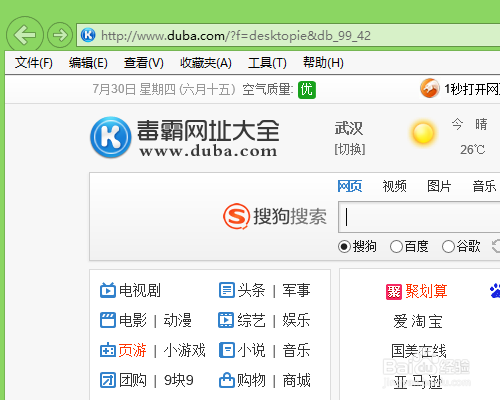The height and width of the screenshot is (400, 500).
Task: Click the TV icon beside 电视剧
Action: click(x=108, y=290)
